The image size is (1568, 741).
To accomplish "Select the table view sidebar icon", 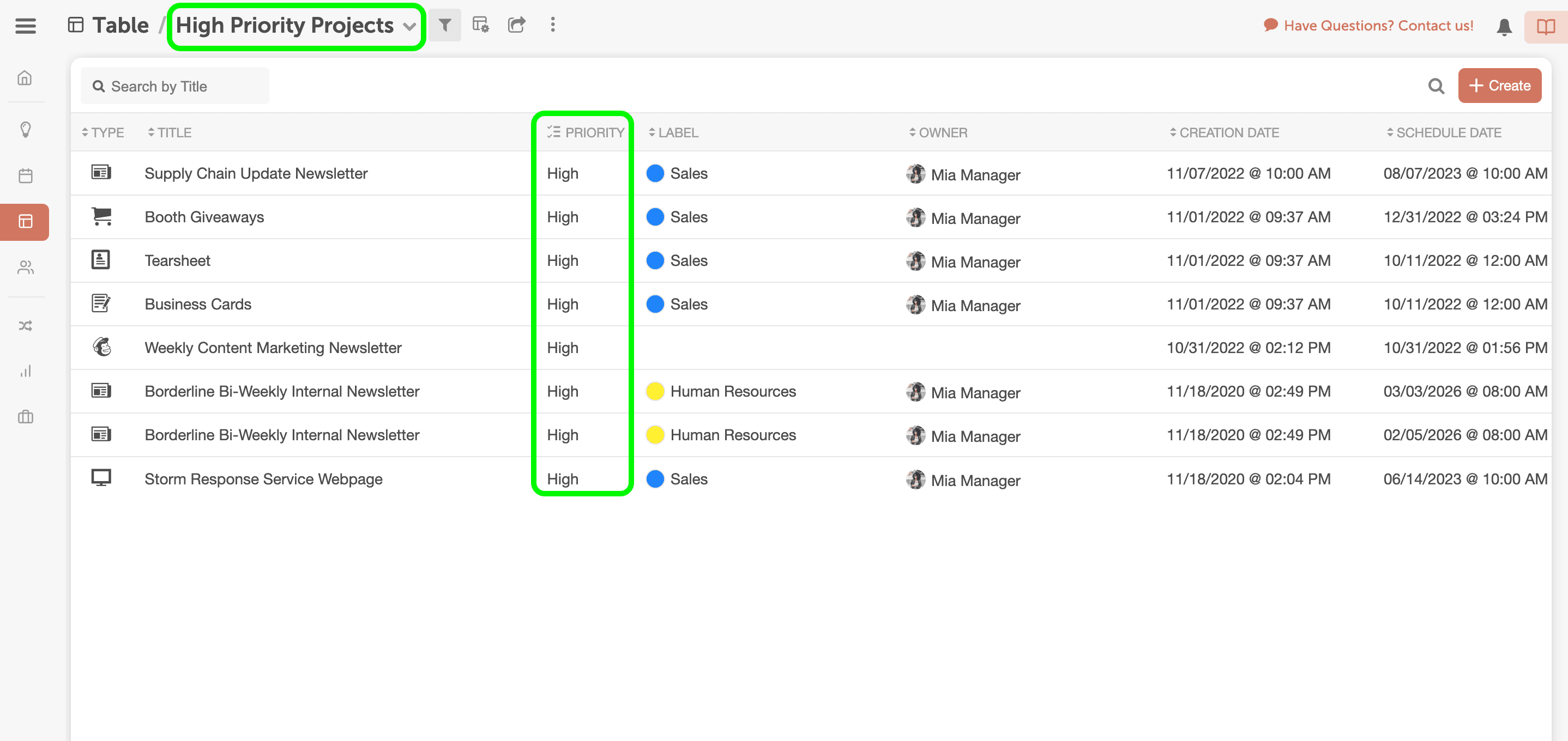I will [x=25, y=221].
